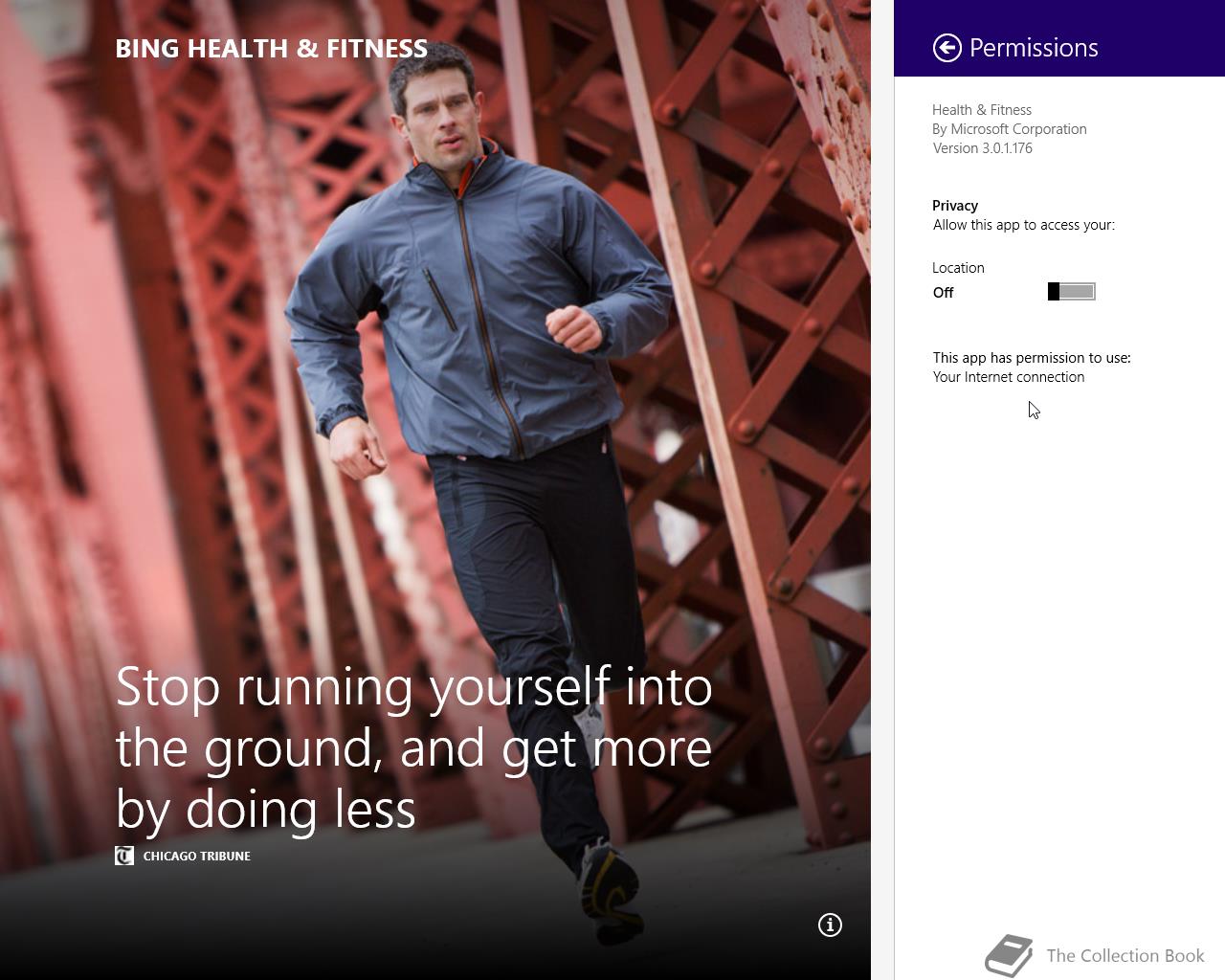The image size is (1225, 980).
Task: Click 'This app has permission to use:' text
Action: pos(1032,358)
